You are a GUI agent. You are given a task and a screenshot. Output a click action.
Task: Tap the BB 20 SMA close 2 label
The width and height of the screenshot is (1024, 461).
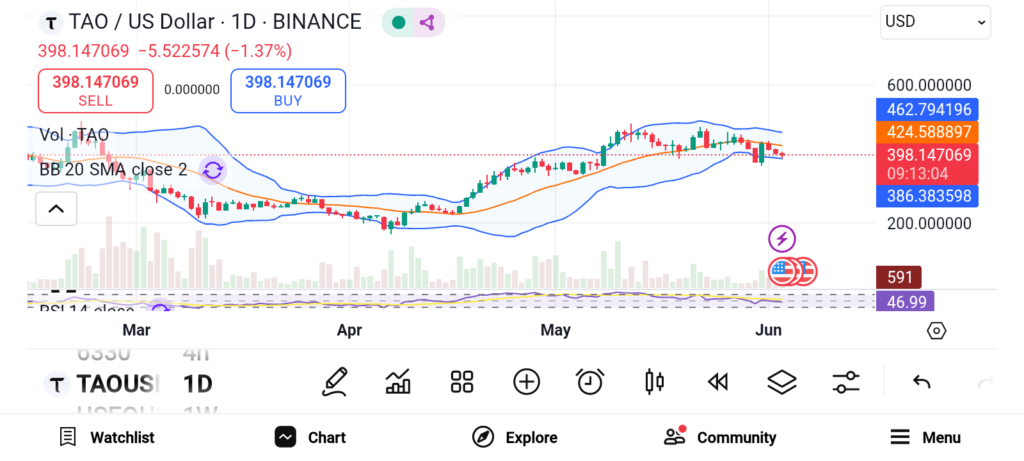[x=113, y=170]
